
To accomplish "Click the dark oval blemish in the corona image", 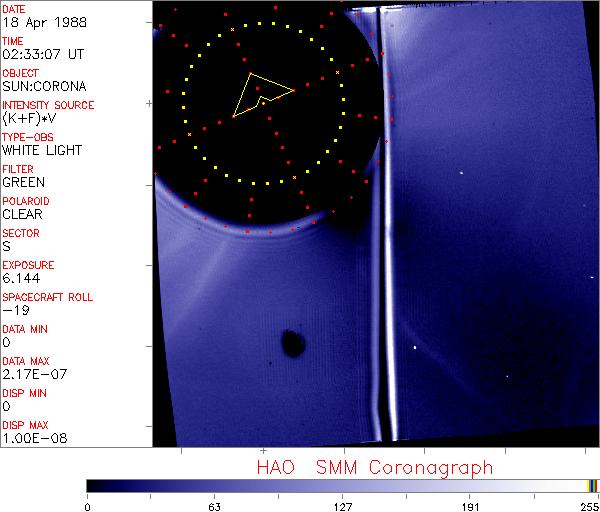I will pos(294,344).
